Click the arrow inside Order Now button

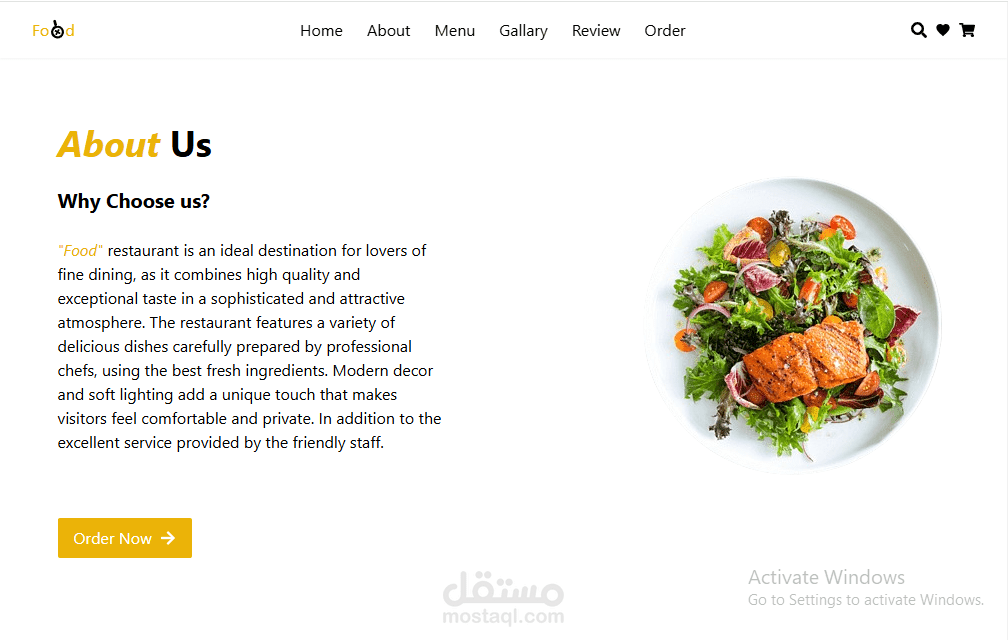coord(168,538)
